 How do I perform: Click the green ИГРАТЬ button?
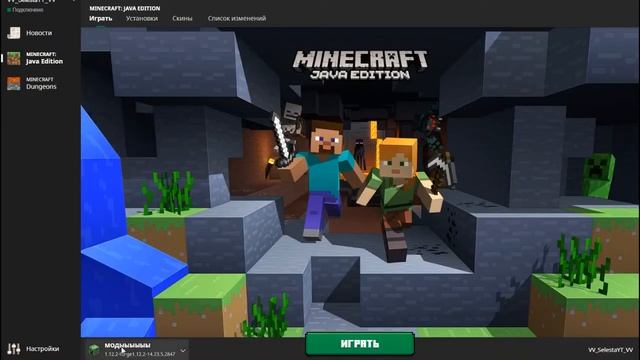(x=360, y=344)
